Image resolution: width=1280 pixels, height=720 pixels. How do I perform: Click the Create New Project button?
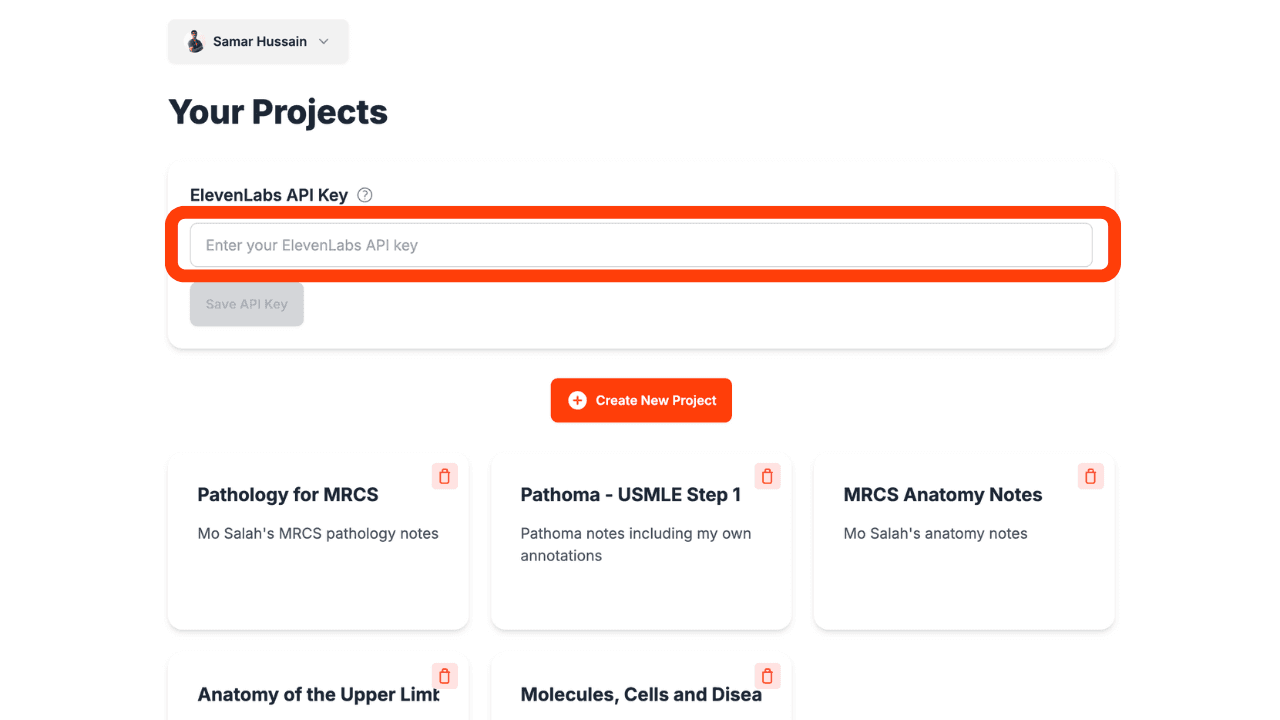pyautogui.click(x=641, y=400)
